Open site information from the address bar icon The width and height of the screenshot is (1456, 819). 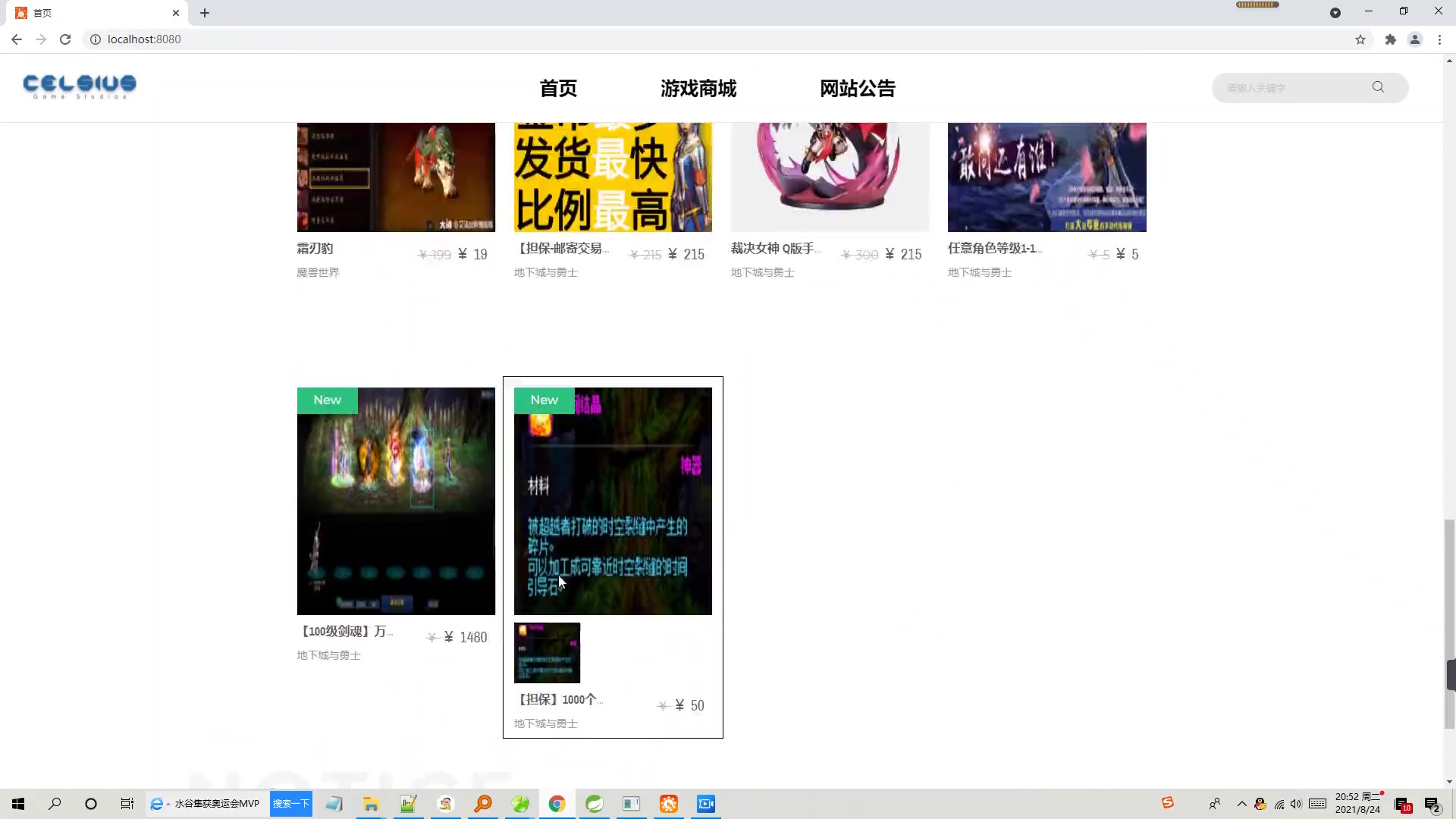[x=95, y=39]
